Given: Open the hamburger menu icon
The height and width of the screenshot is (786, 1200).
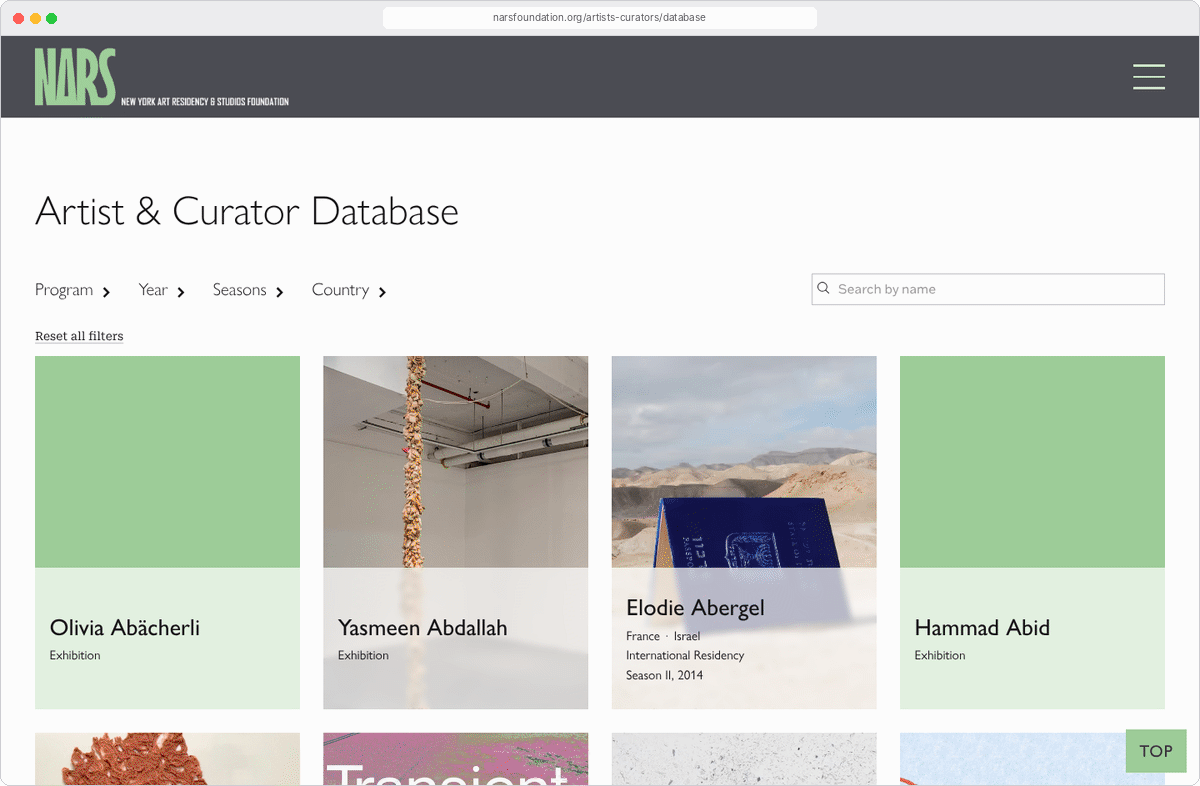Looking at the screenshot, I should click(1149, 77).
